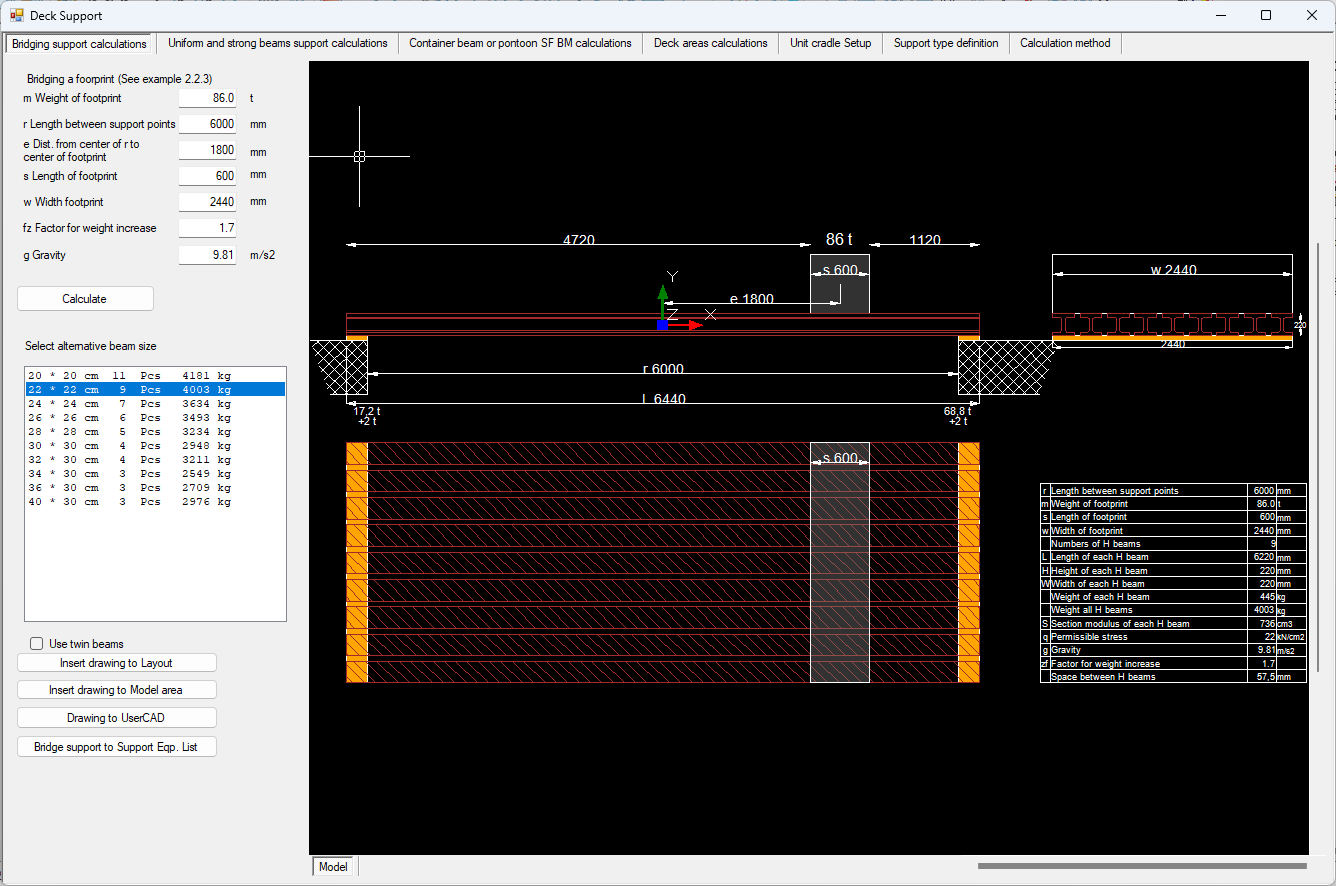Select beam size 24 * 24 cm 7 Pcs
This screenshot has height=886, width=1336.
point(155,404)
